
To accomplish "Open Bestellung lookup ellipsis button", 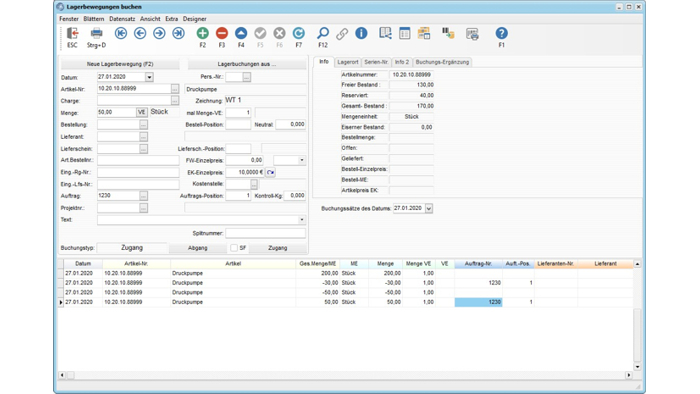I will [143, 124].
